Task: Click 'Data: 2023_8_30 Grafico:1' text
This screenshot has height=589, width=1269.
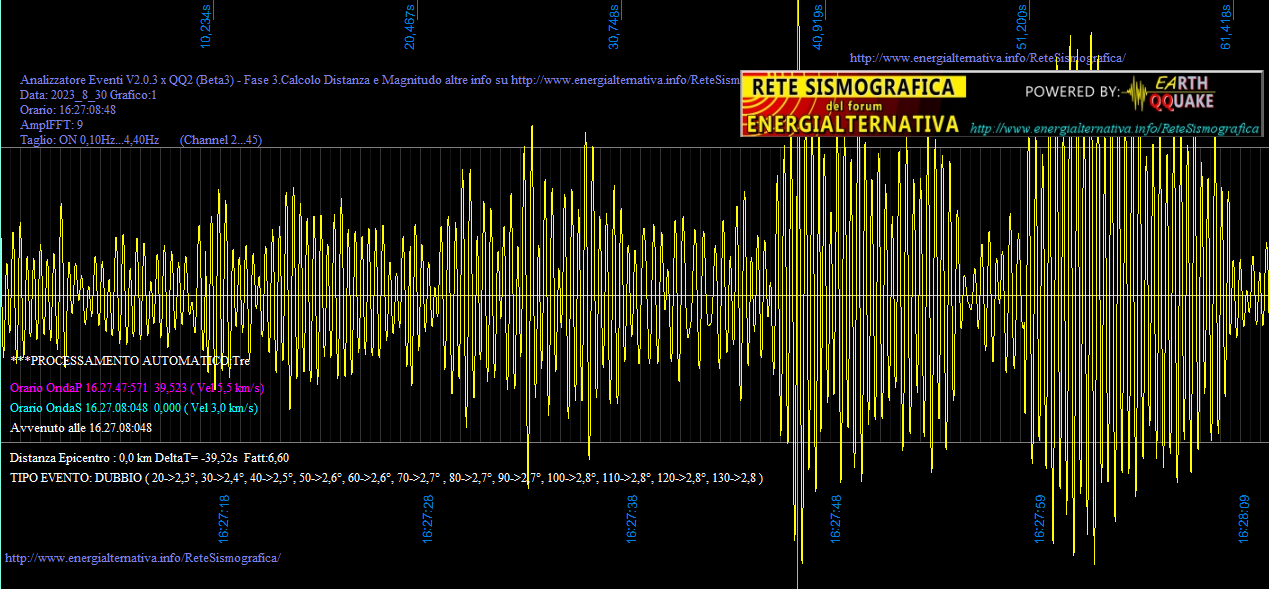Action: [88, 95]
